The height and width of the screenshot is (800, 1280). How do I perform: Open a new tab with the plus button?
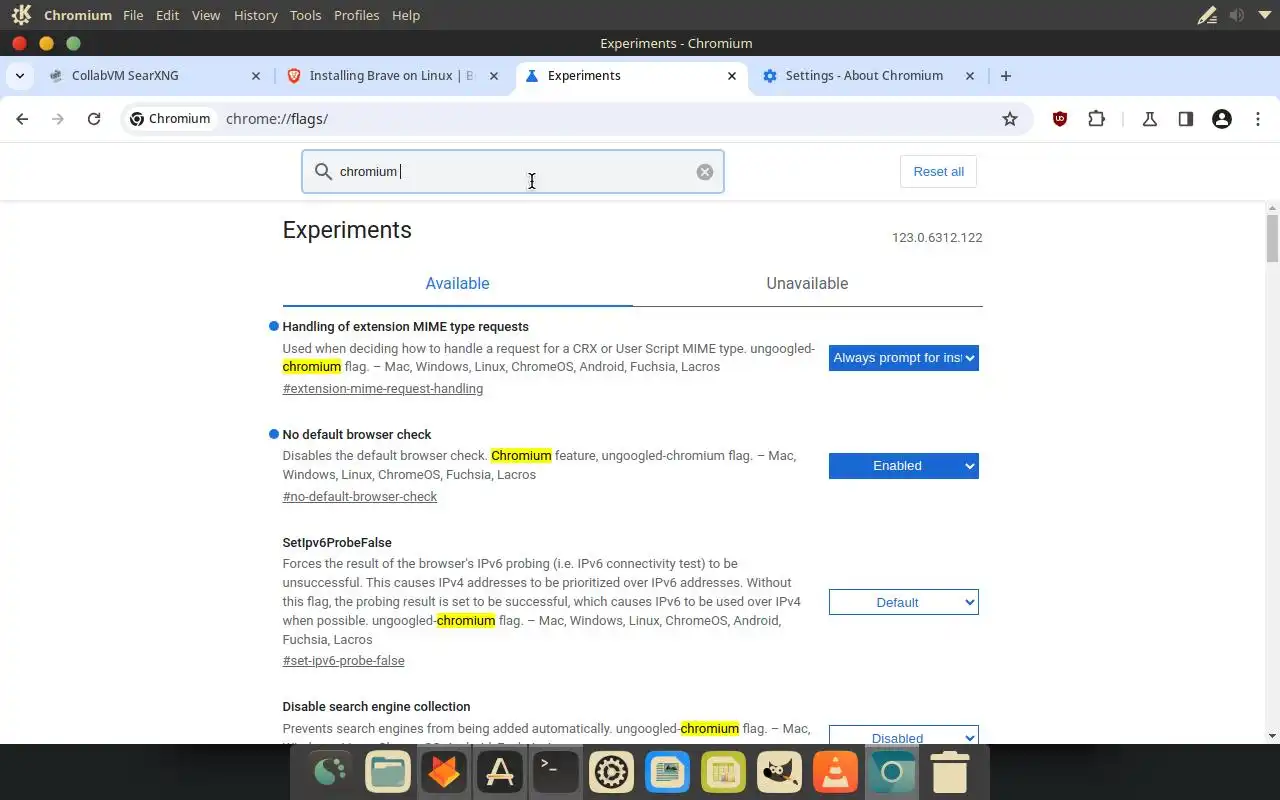coord(1006,76)
